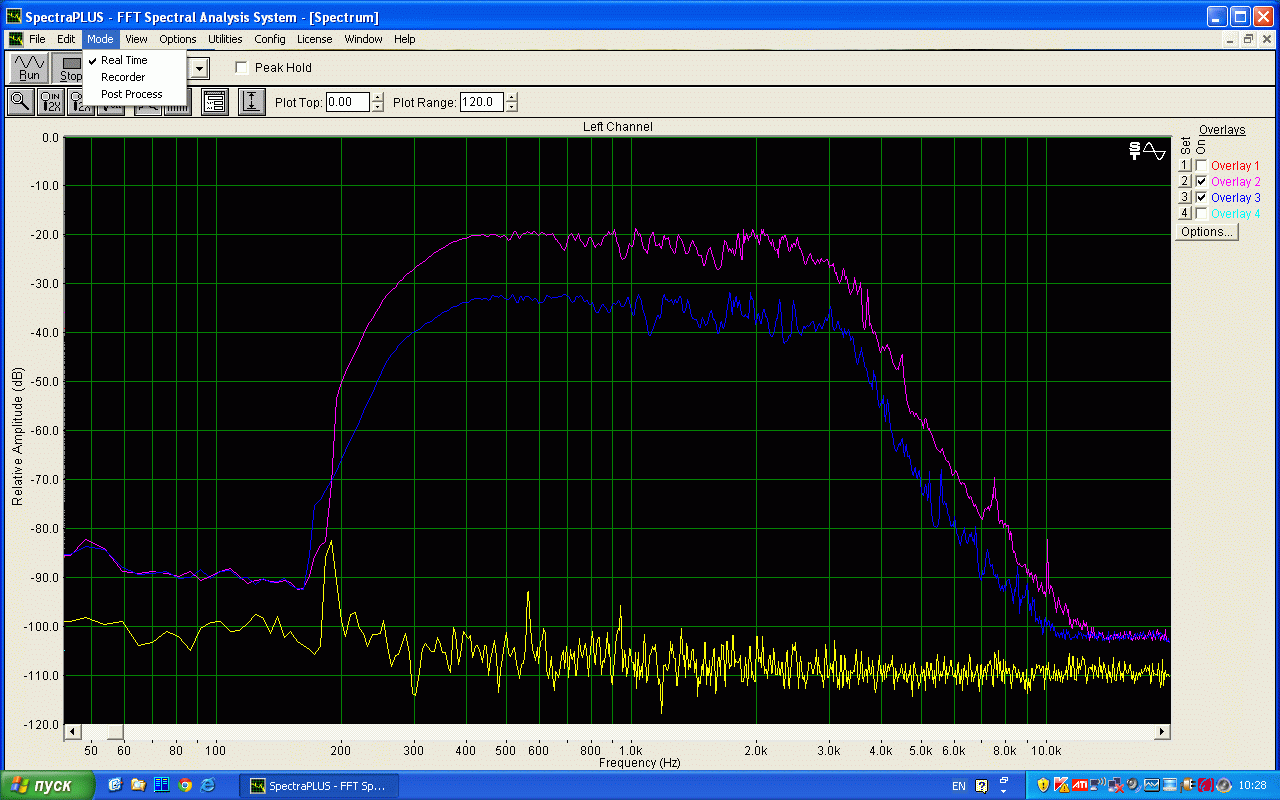
Task: Click the Plot Range value field
Action: [482, 102]
